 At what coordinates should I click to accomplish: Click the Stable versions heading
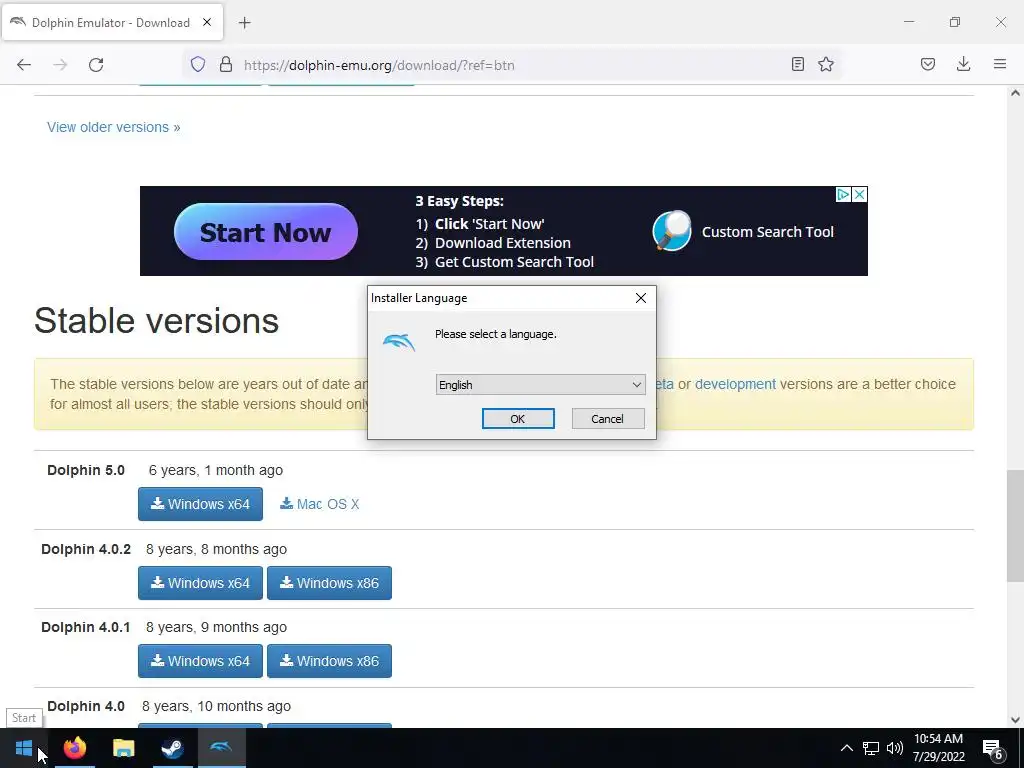point(157,321)
